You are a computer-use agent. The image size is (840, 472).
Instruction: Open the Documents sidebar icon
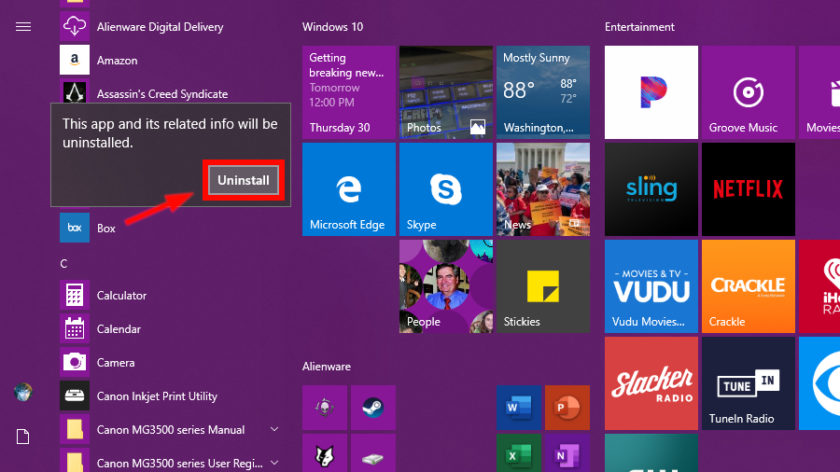(x=23, y=437)
